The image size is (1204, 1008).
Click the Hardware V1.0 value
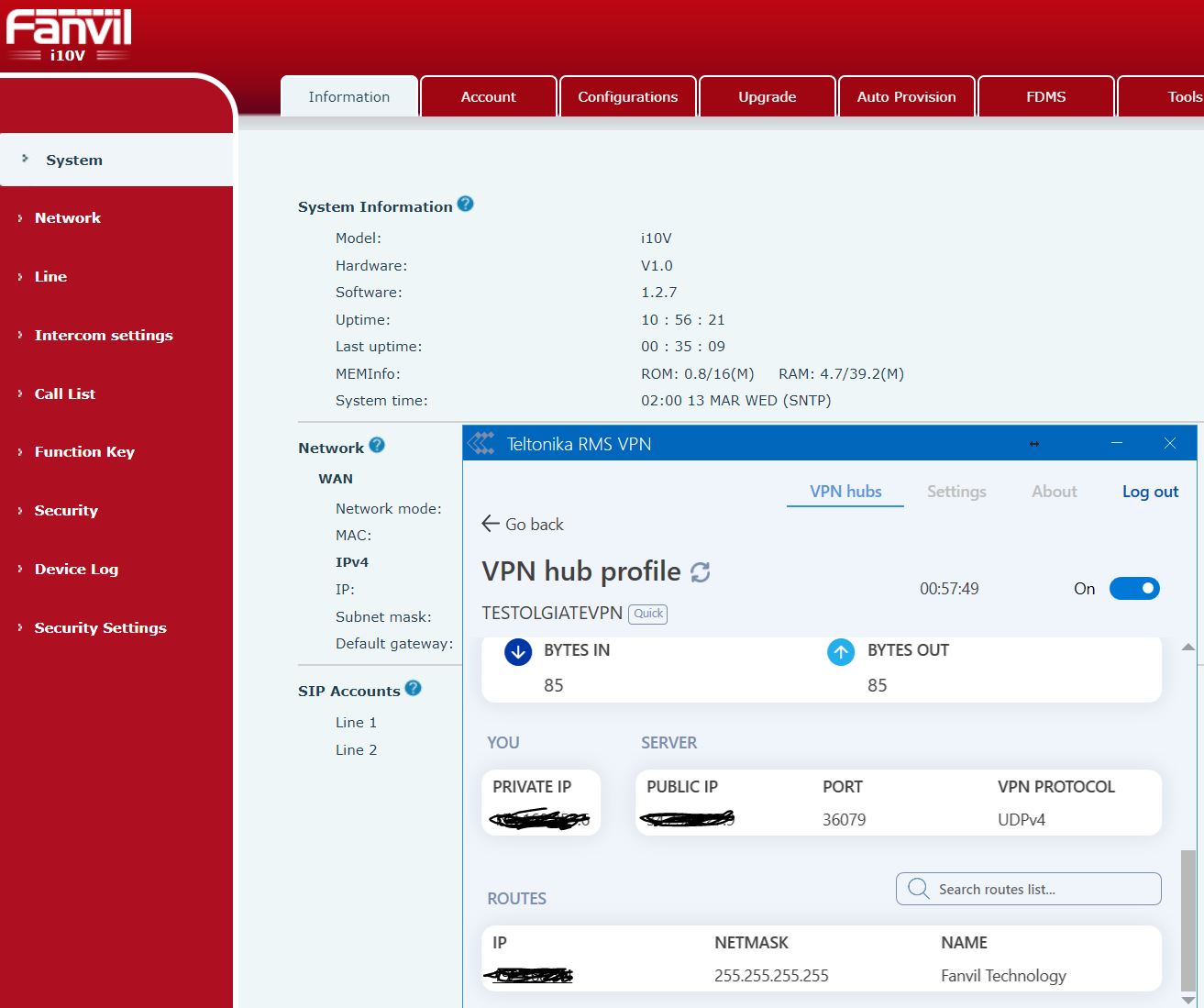[x=657, y=266]
